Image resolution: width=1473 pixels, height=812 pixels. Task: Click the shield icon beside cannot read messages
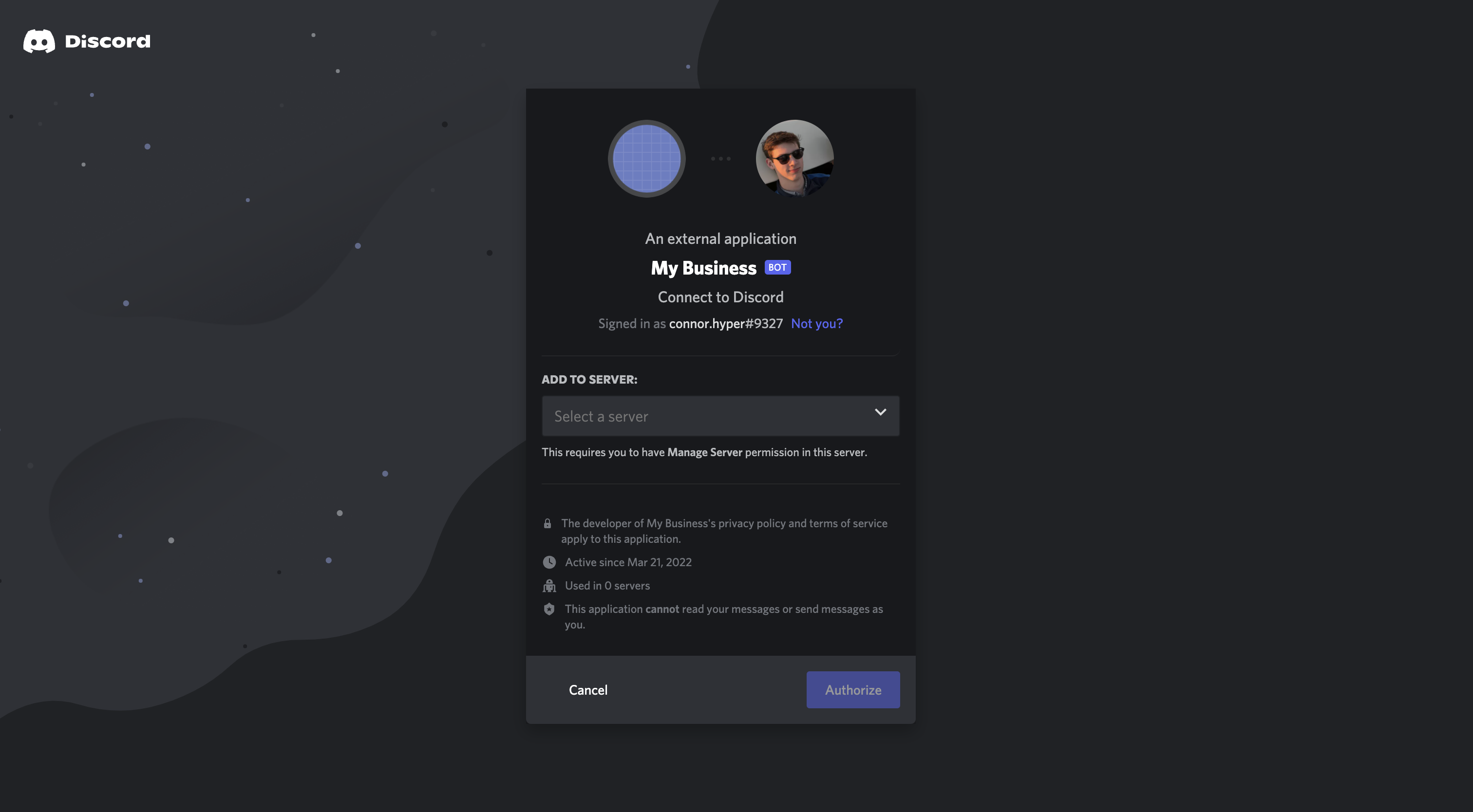point(549,609)
